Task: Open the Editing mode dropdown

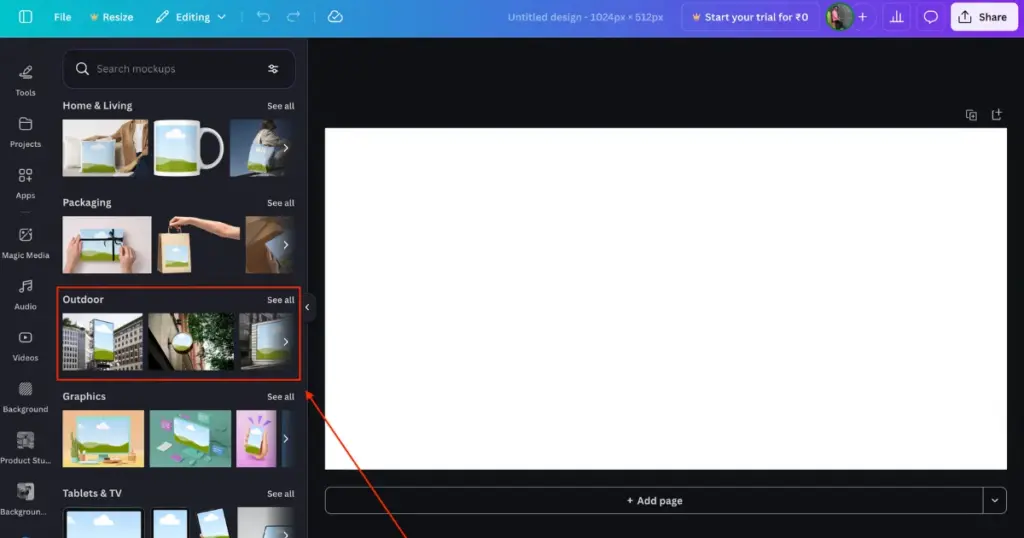Action: click(x=191, y=17)
